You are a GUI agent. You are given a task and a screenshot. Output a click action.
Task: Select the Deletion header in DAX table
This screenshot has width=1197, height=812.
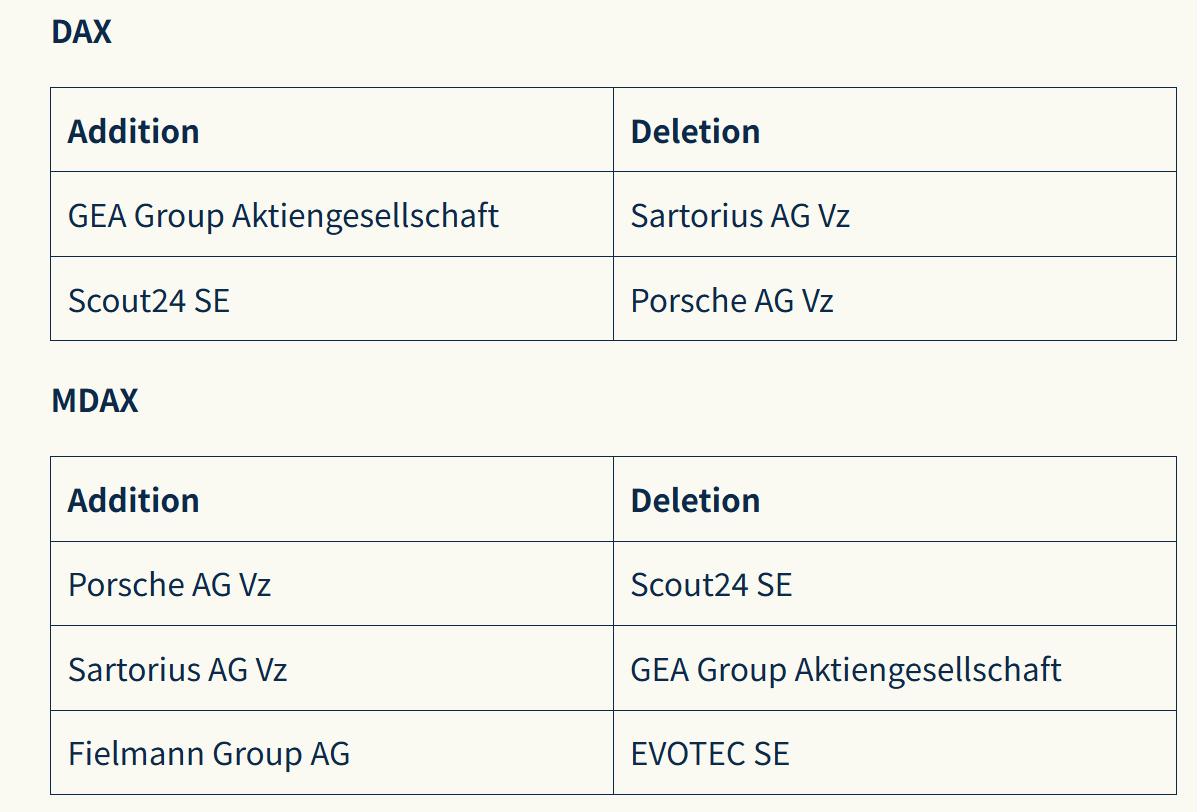tap(695, 131)
